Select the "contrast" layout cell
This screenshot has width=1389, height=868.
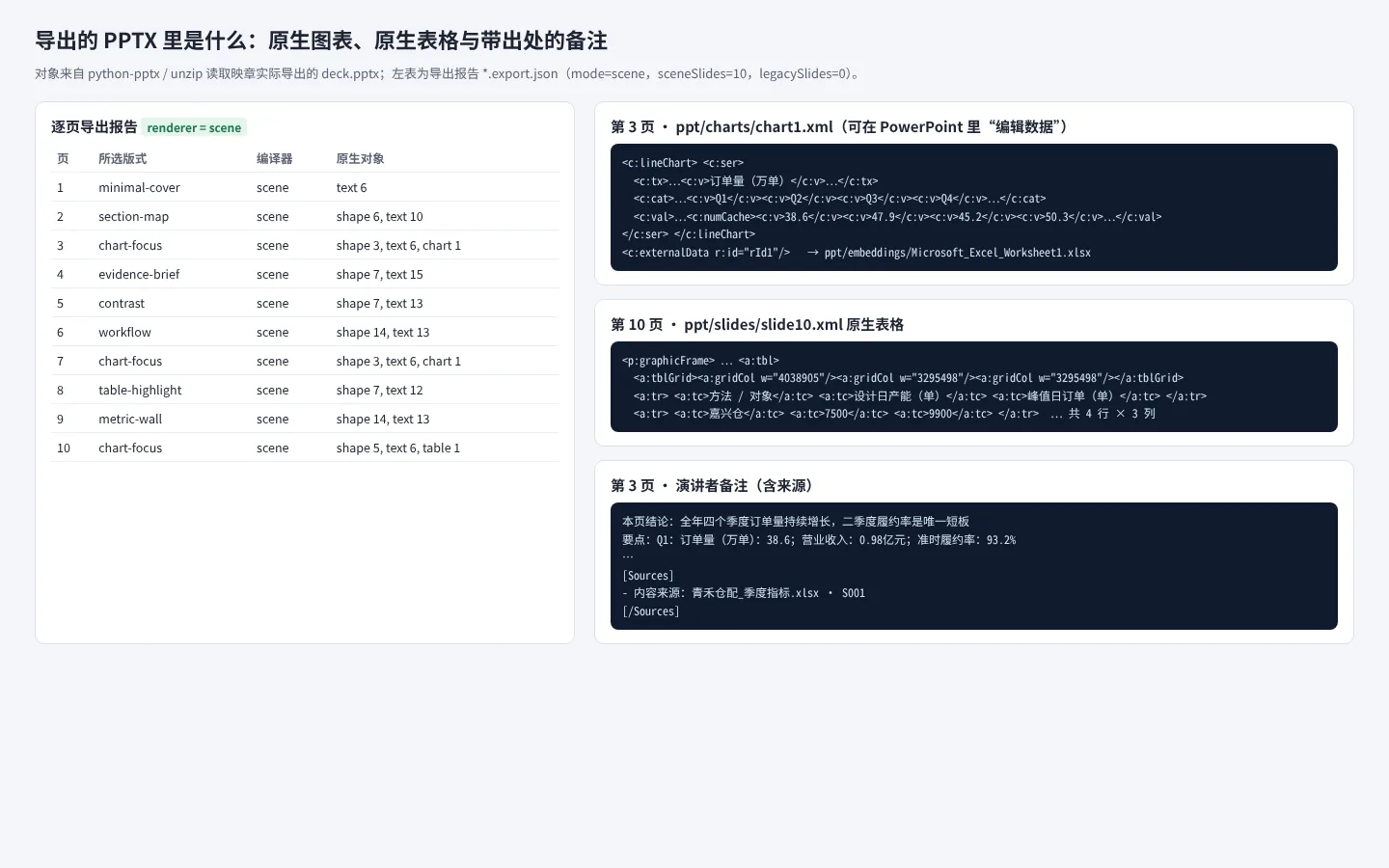(122, 303)
